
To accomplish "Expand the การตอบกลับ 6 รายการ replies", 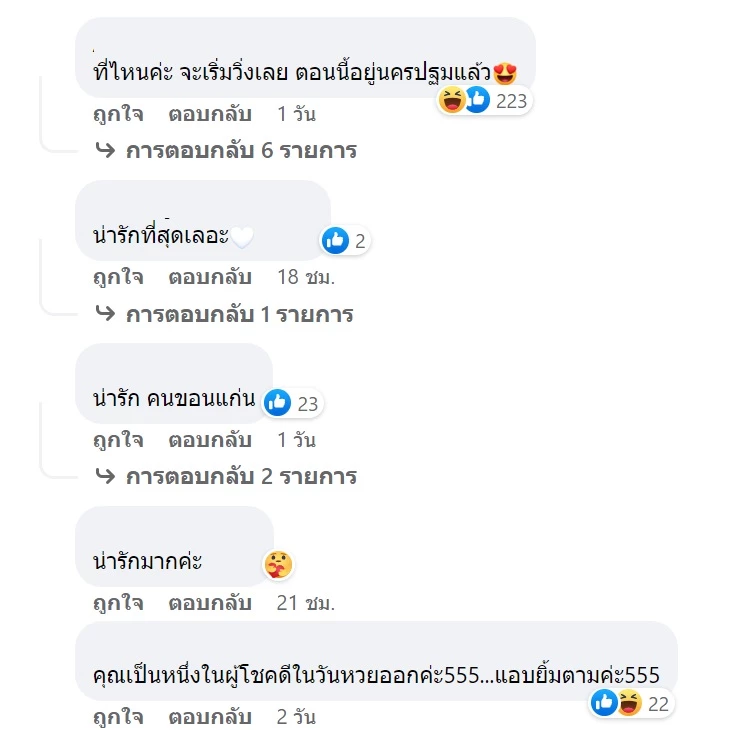I will pyautogui.click(x=241, y=151).
